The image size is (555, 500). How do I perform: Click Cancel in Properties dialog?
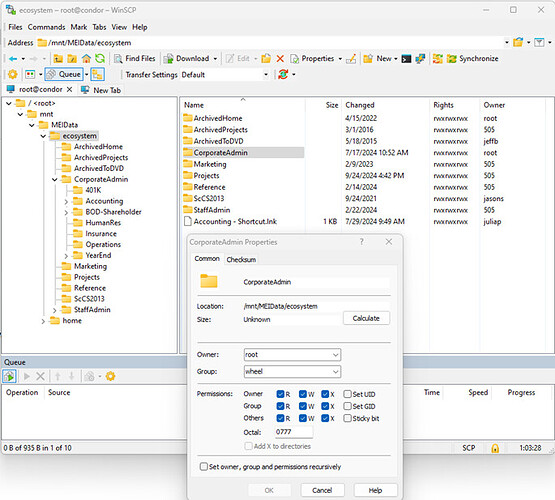[x=322, y=490]
